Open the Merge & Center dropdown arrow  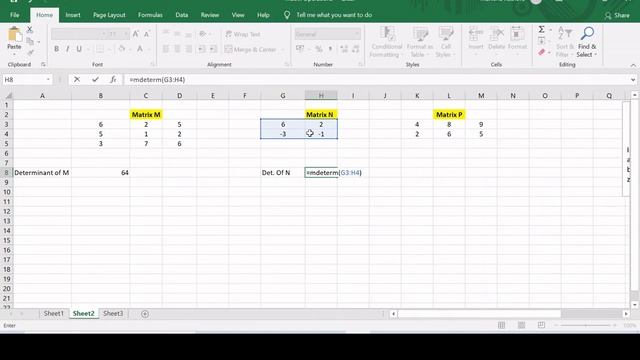coord(282,49)
